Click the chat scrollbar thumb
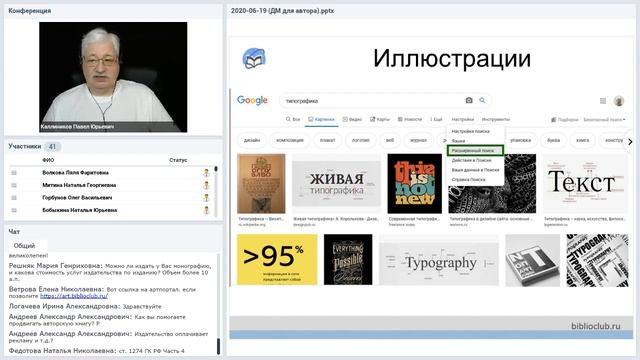The image size is (640, 360). (218, 346)
